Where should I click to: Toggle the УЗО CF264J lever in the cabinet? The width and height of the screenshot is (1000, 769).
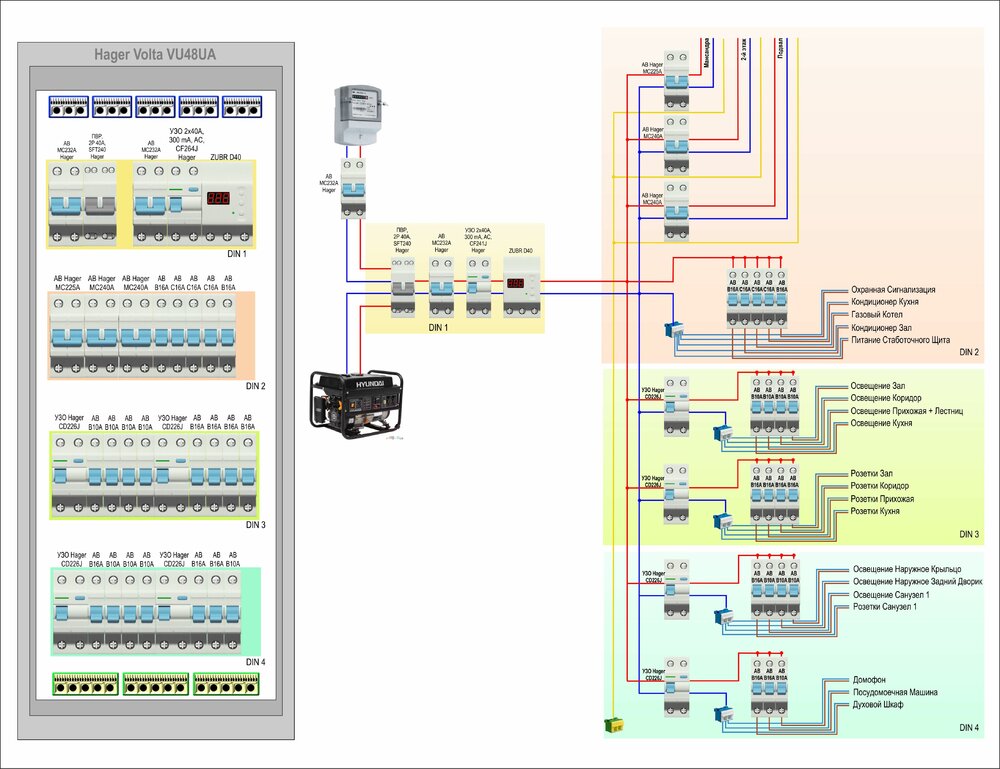(175, 205)
